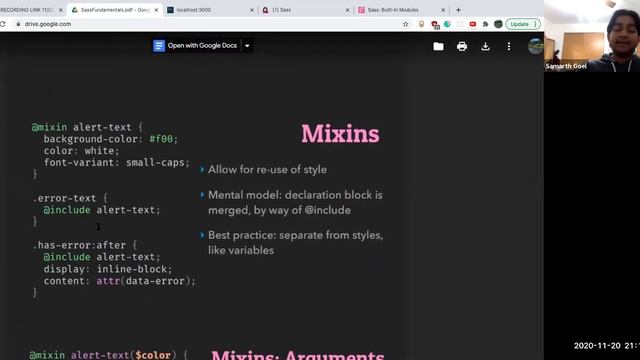Image resolution: width=640 pixels, height=360 pixels.
Task: Click the Mixins slide heading
Action: [x=340, y=134]
